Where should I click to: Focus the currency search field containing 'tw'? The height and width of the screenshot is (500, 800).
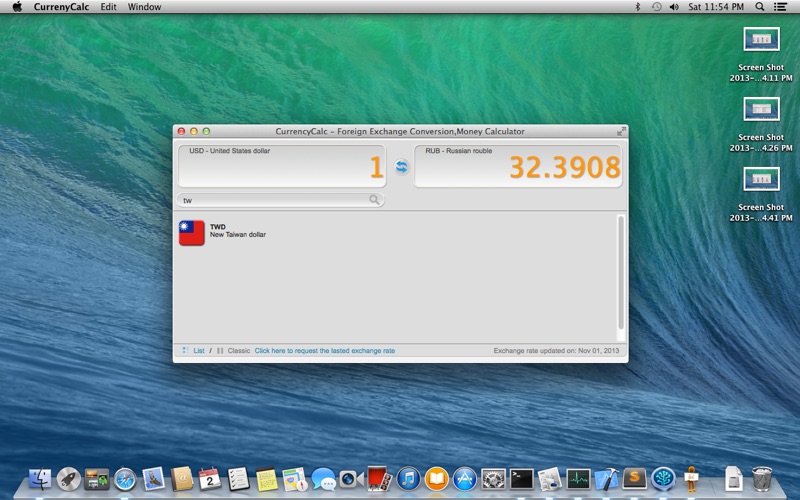(x=281, y=200)
